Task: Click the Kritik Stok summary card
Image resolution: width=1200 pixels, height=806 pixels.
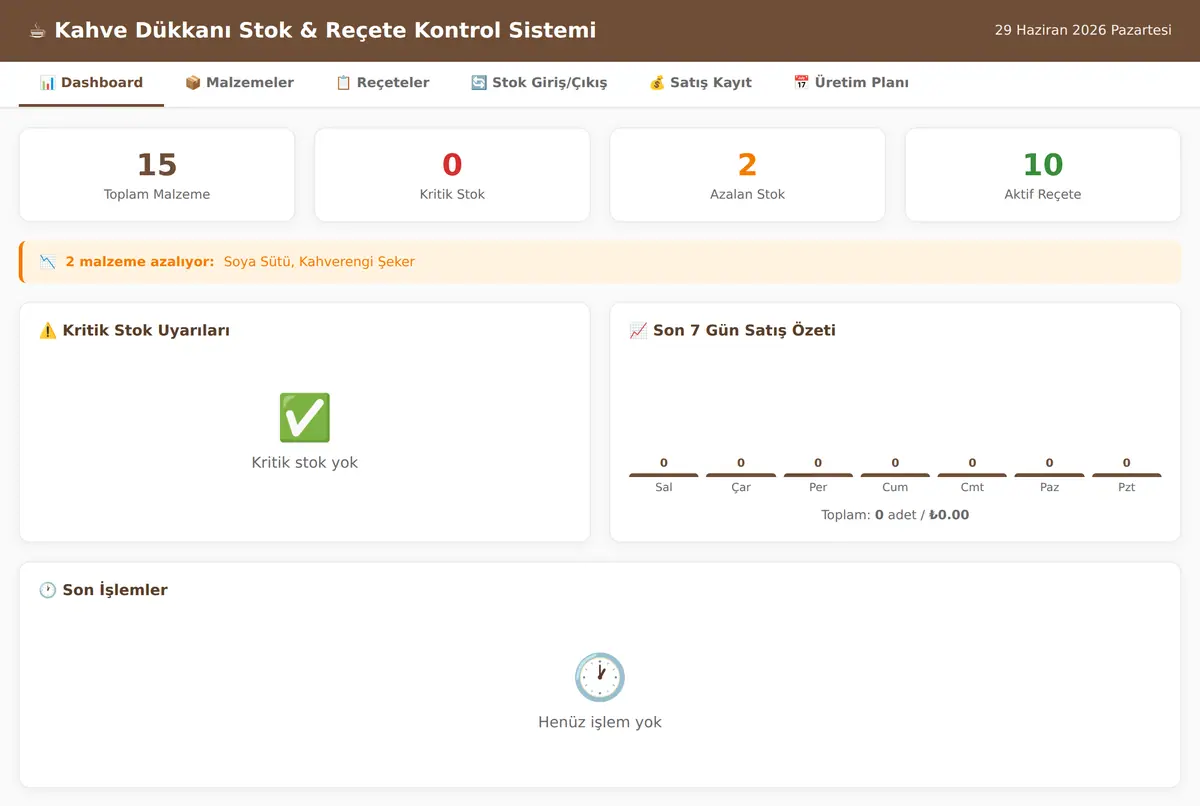Action: point(452,175)
